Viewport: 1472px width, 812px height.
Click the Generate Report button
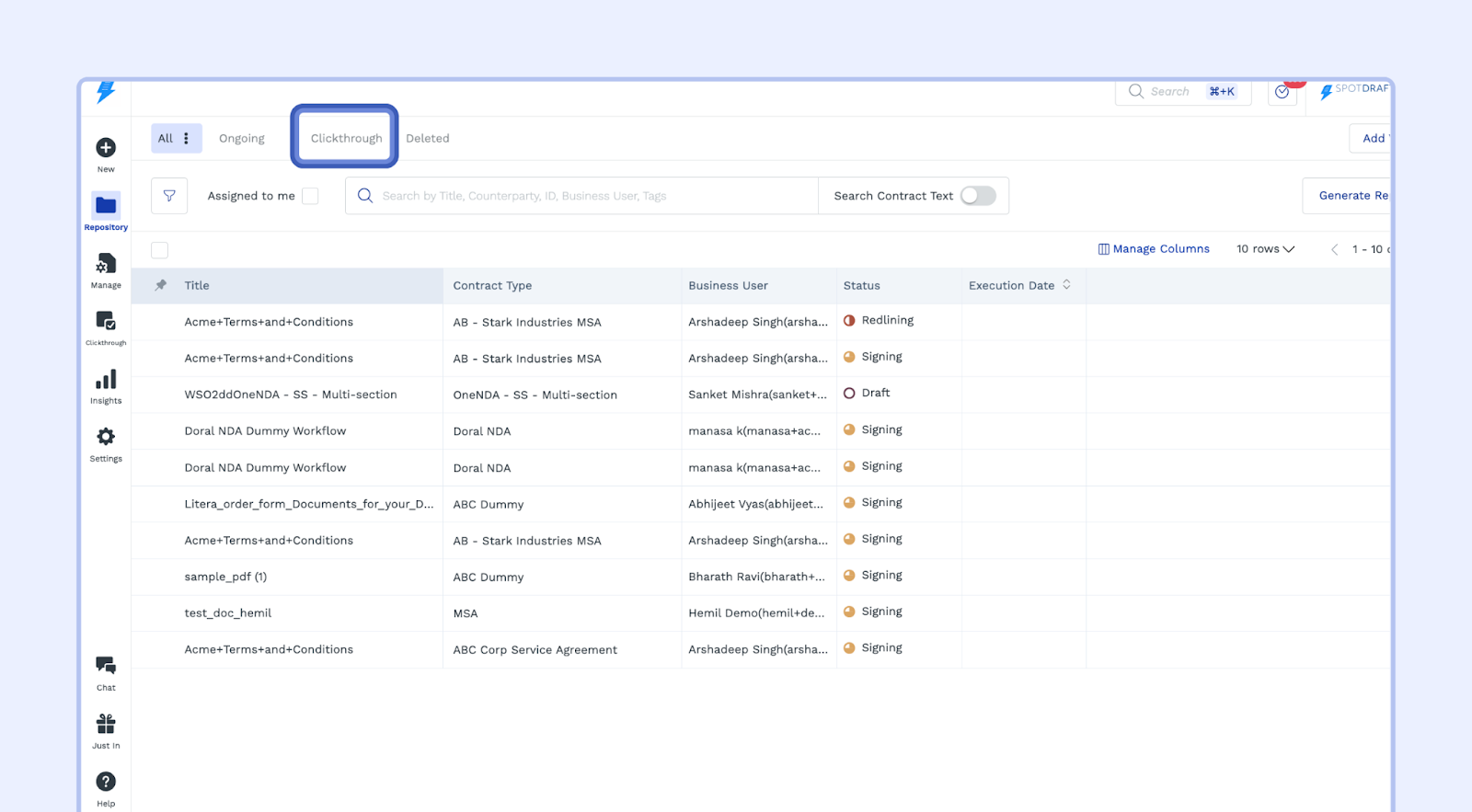click(1349, 196)
